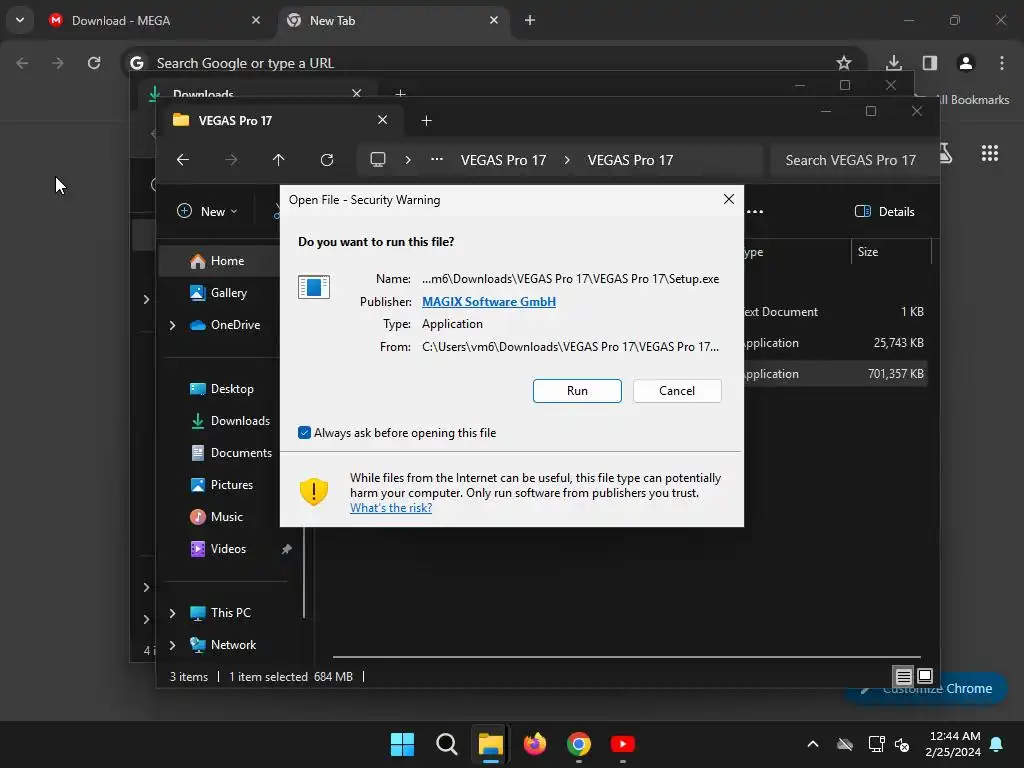Screen dimensions: 1024x768
Task: Open the Videos quick access folder
Action: (x=218, y=549)
